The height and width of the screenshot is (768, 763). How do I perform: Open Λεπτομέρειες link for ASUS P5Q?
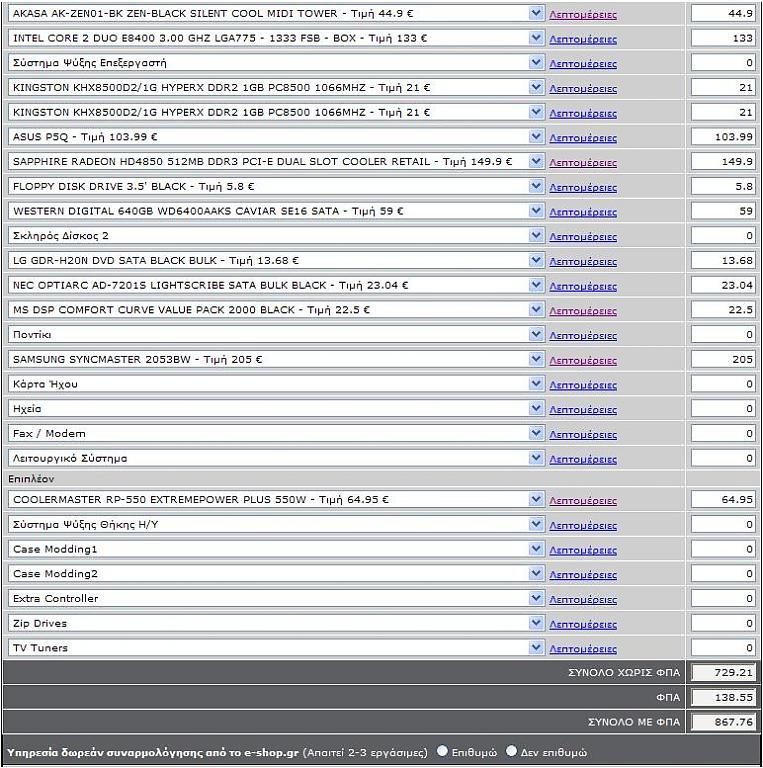click(x=583, y=138)
